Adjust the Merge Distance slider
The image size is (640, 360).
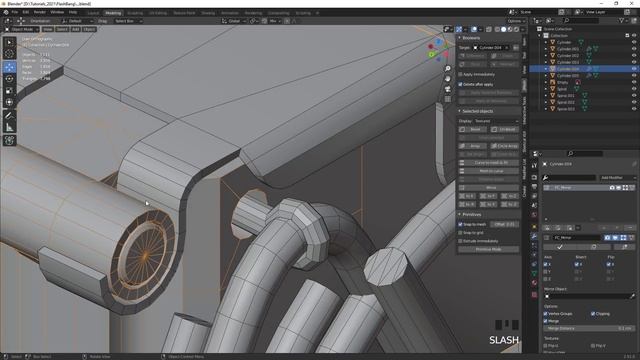(x=589, y=328)
